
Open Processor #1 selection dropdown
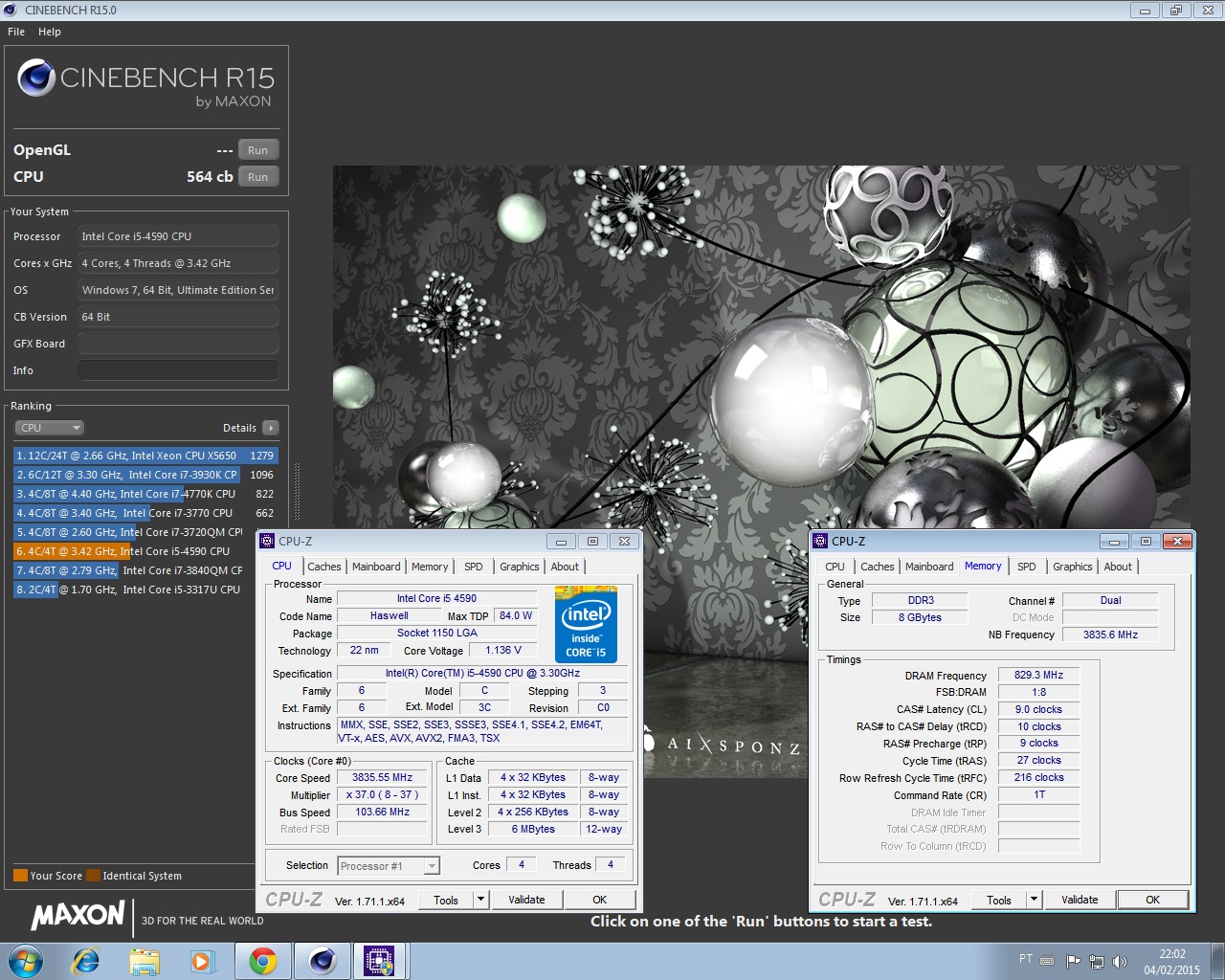[389, 866]
